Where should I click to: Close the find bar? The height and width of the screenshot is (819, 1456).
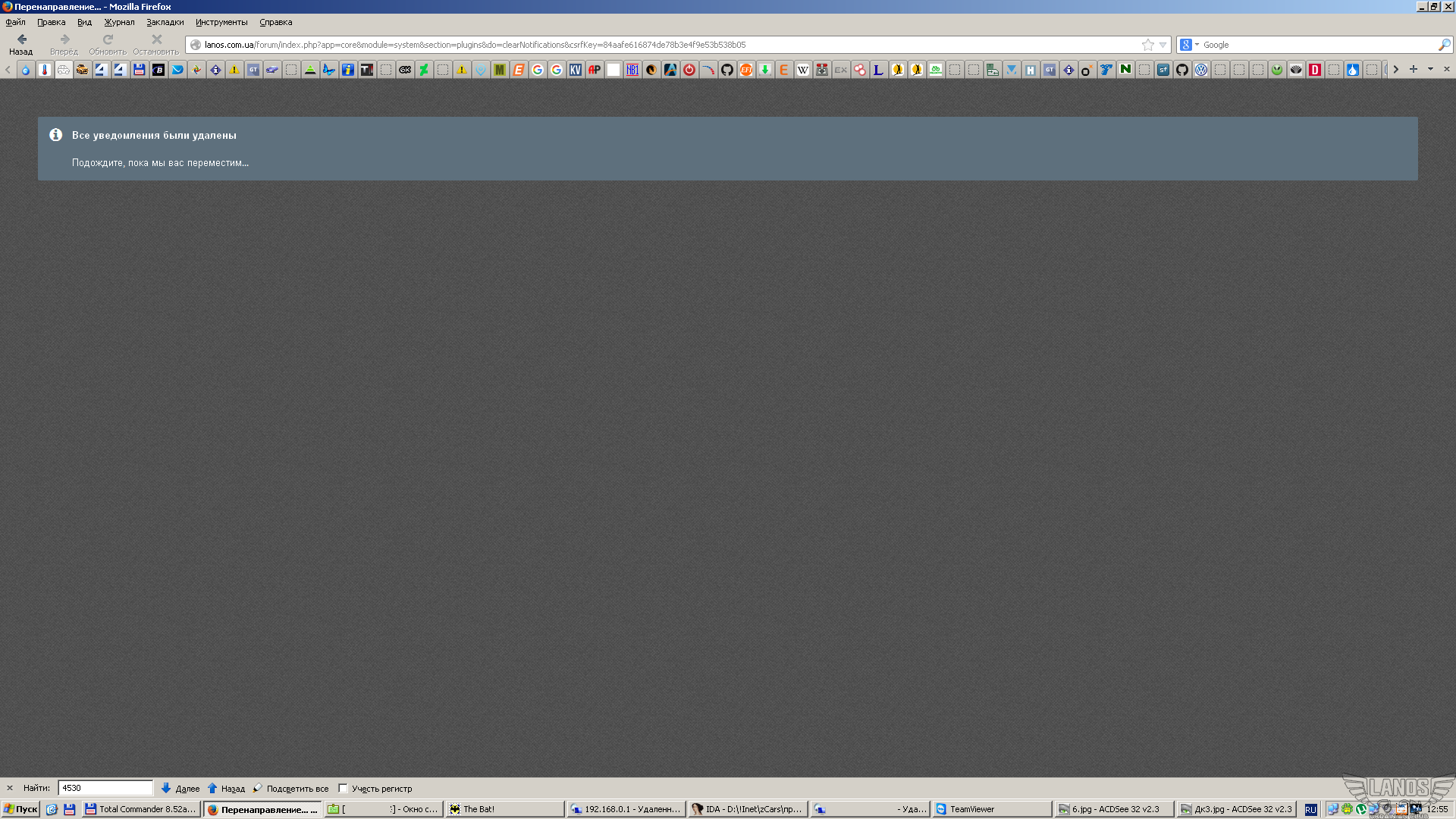[x=10, y=788]
